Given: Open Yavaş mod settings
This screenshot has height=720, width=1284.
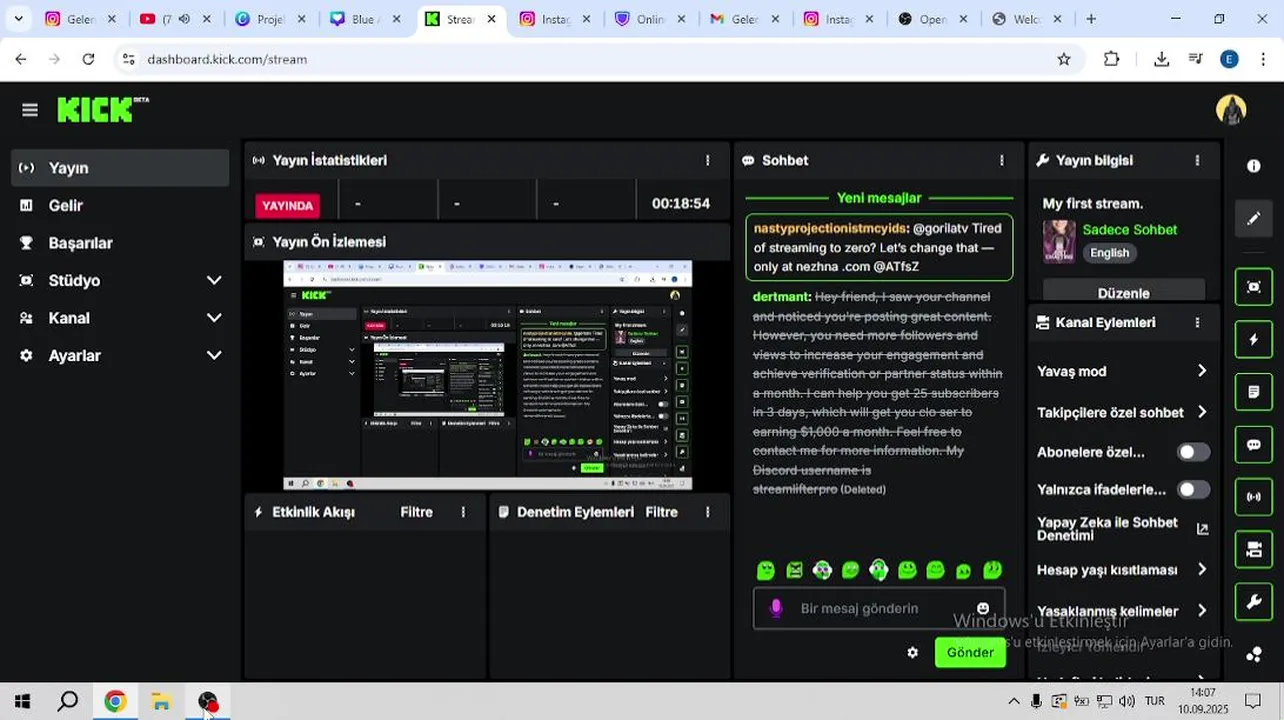Looking at the screenshot, I should tap(1122, 371).
